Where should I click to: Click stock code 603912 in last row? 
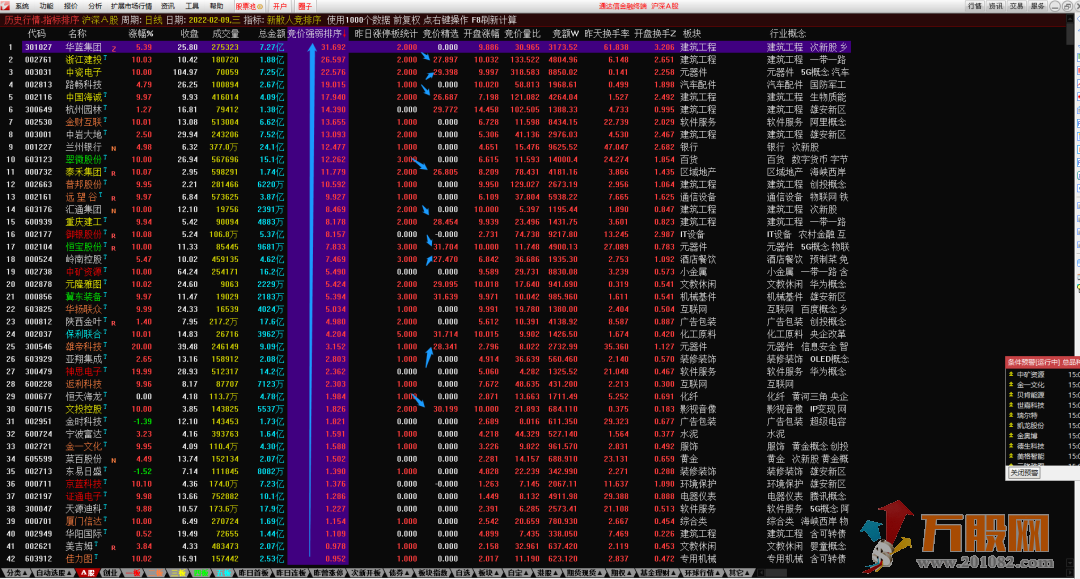point(39,558)
